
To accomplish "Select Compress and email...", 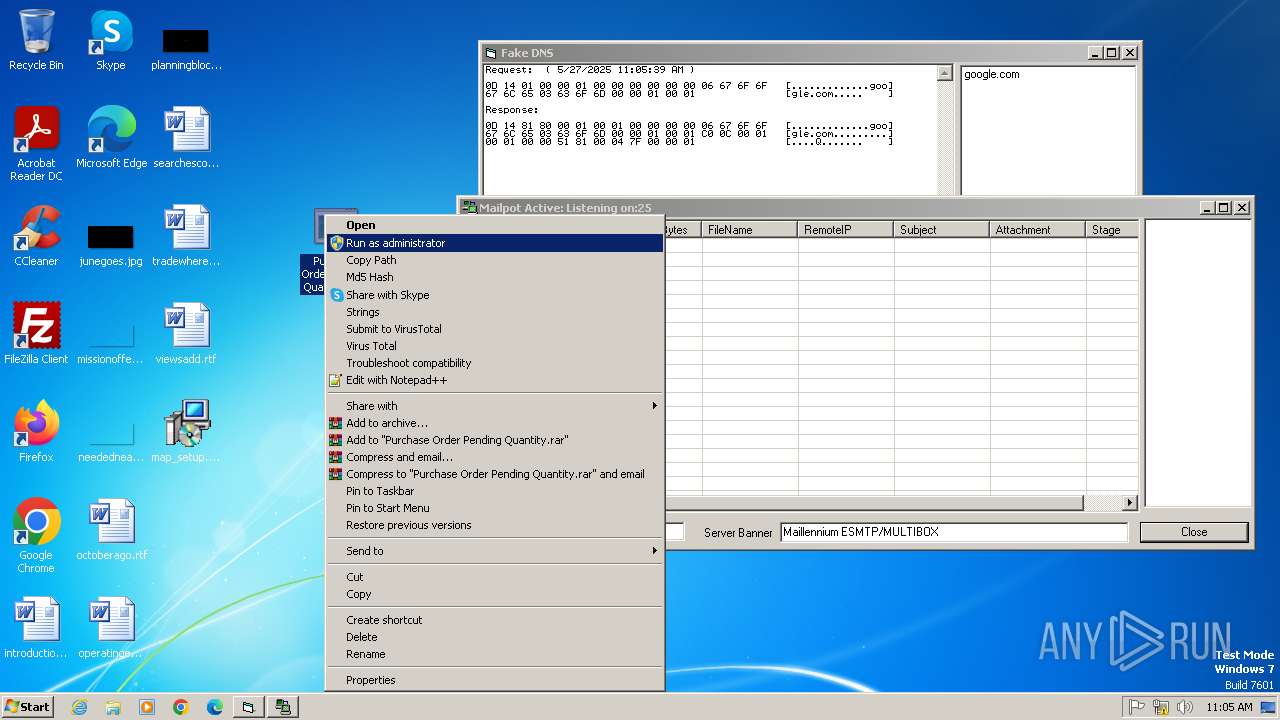I will [x=494, y=457].
